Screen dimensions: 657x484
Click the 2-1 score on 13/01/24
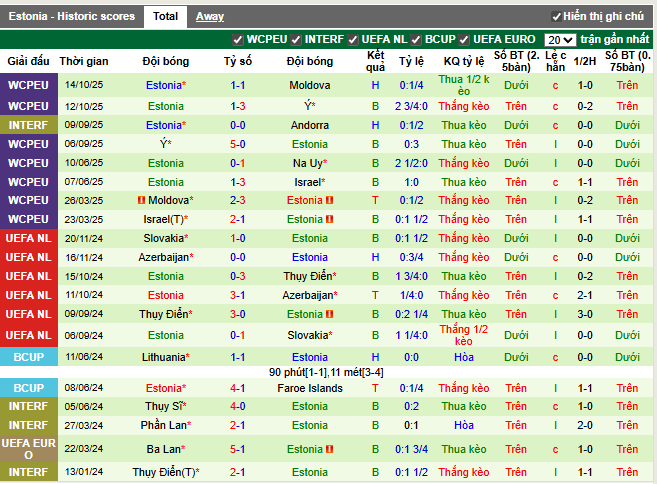(x=238, y=472)
